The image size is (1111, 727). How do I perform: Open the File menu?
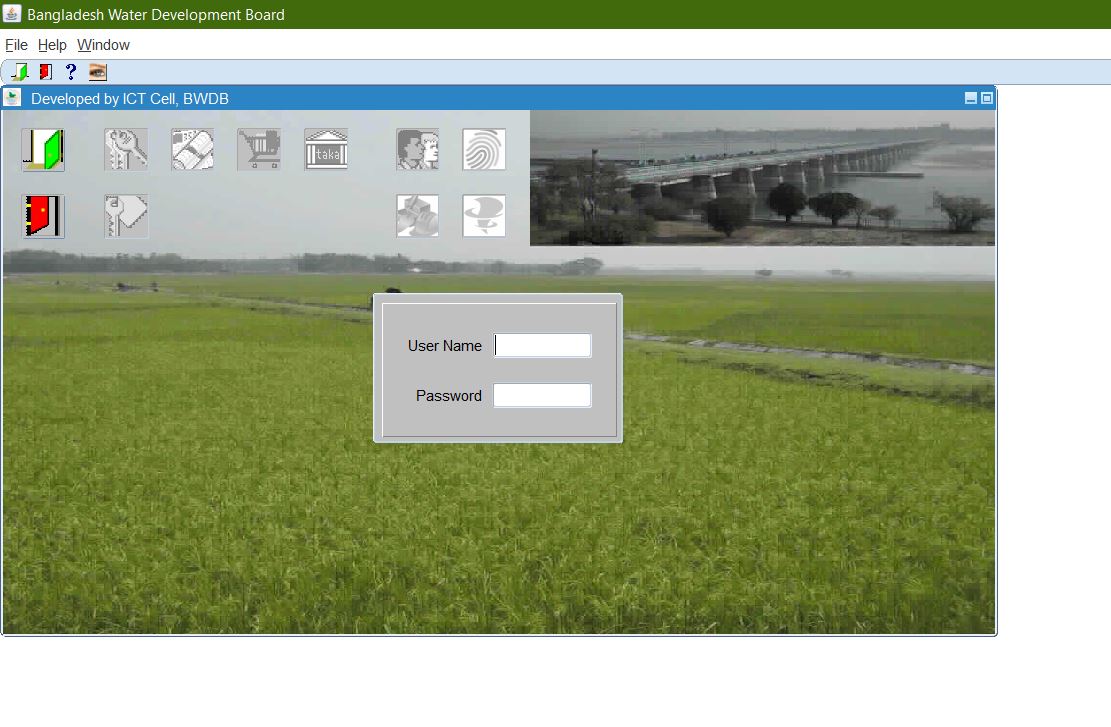point(16,45)
